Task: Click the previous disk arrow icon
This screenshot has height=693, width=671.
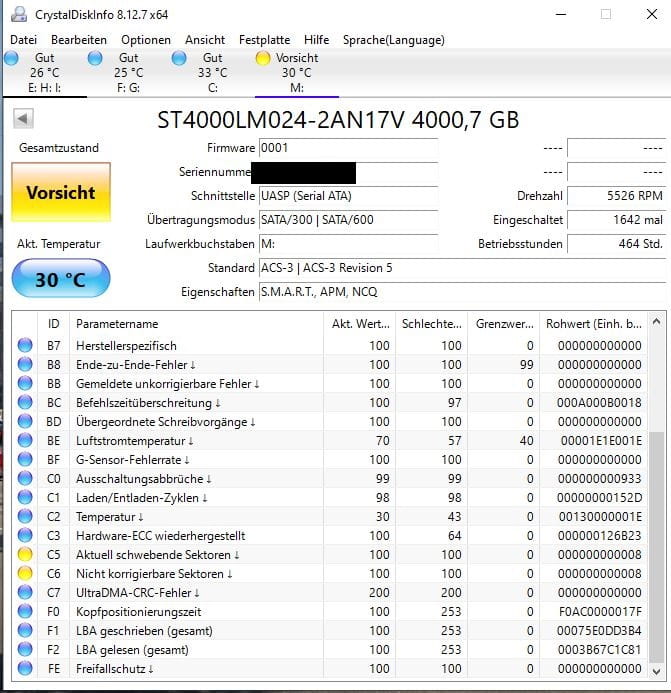Action: click(x=23, y=120)
